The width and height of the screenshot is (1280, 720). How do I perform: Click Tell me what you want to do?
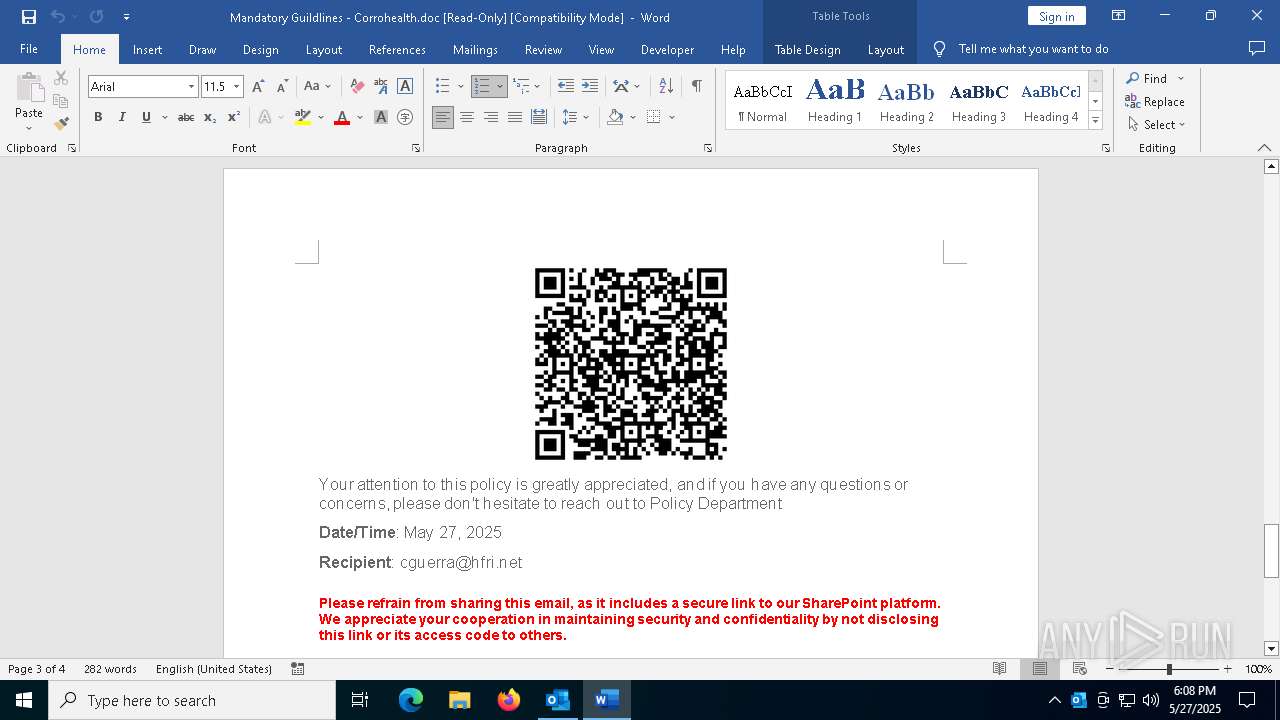pyautogui.click(x=1033, y=49)
